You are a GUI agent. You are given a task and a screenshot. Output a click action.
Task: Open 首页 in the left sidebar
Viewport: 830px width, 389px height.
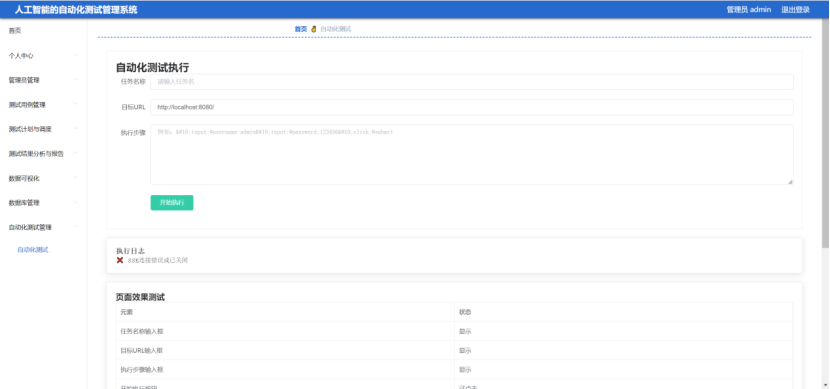(x=15, y=31)
